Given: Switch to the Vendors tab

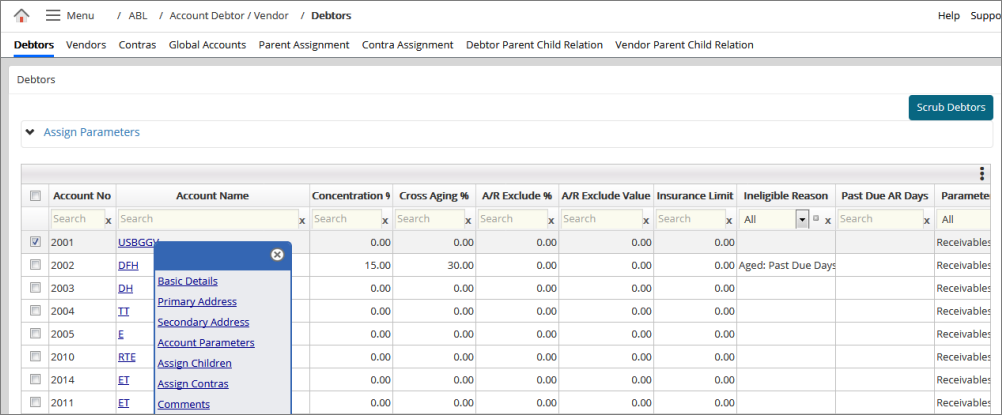Looking at the screenshot, I should click(x=86, y=45).
